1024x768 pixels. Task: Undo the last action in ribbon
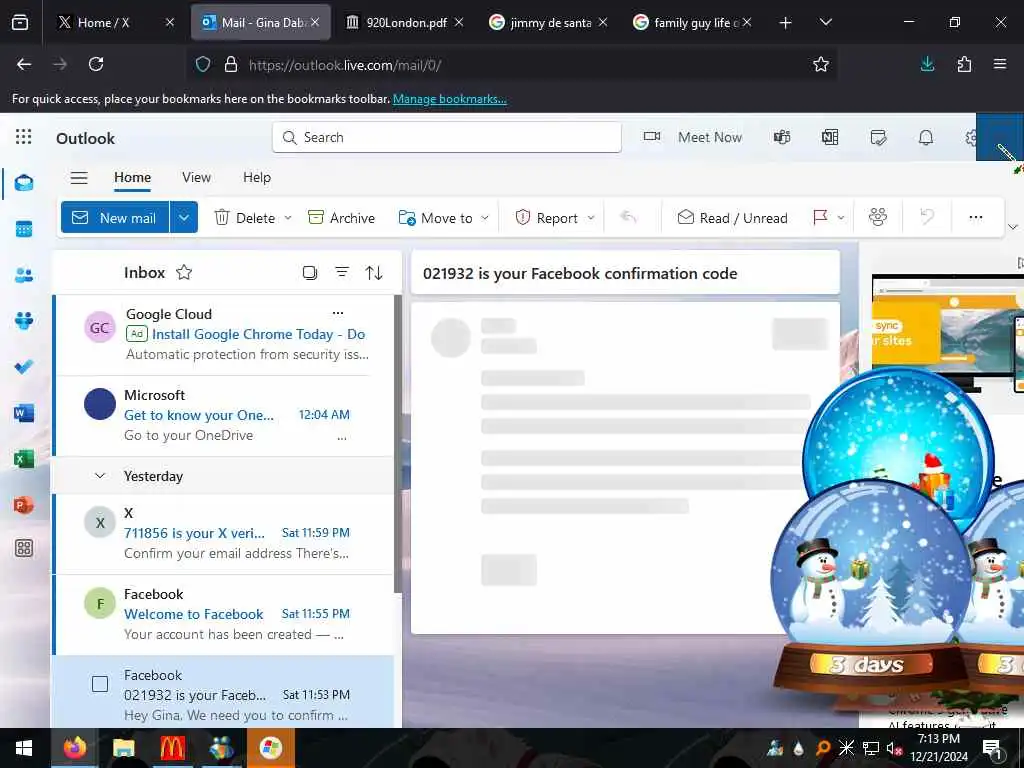click(x=927, y=217)
